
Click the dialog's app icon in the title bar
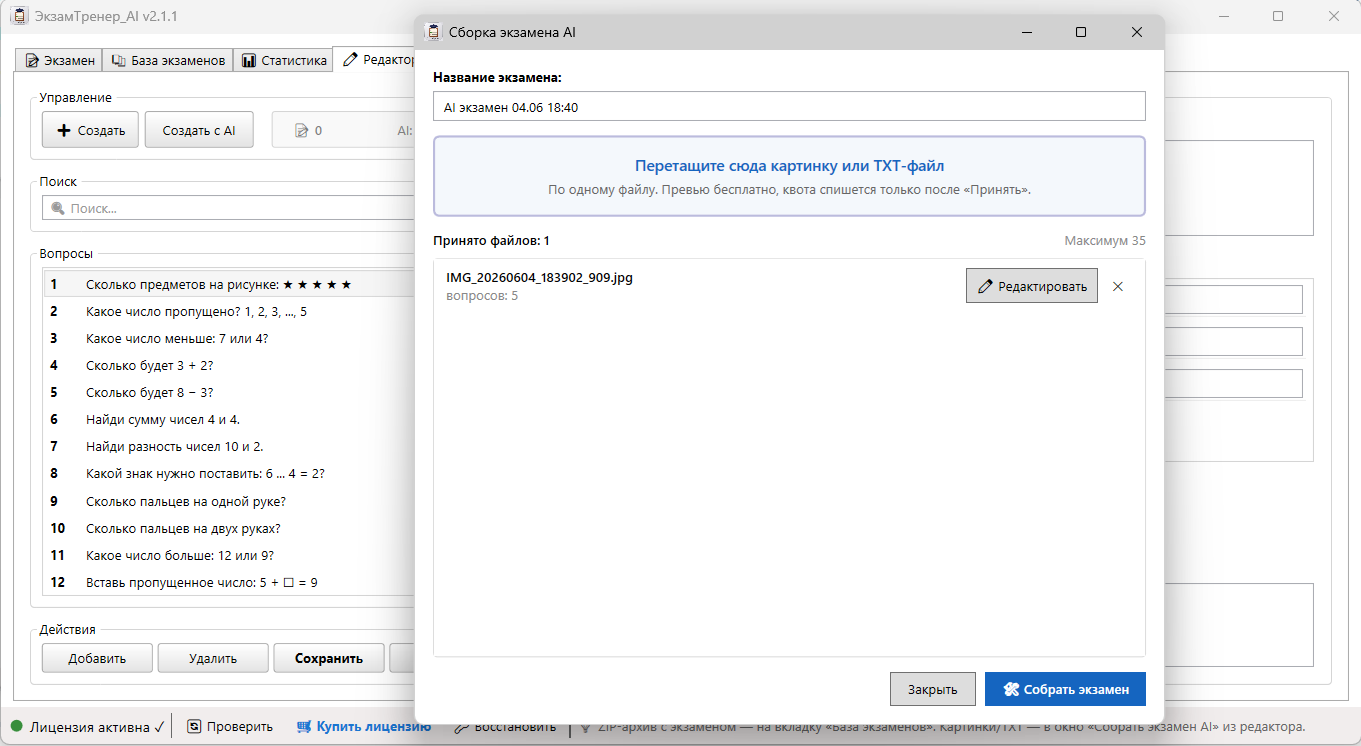coord(433,32)
